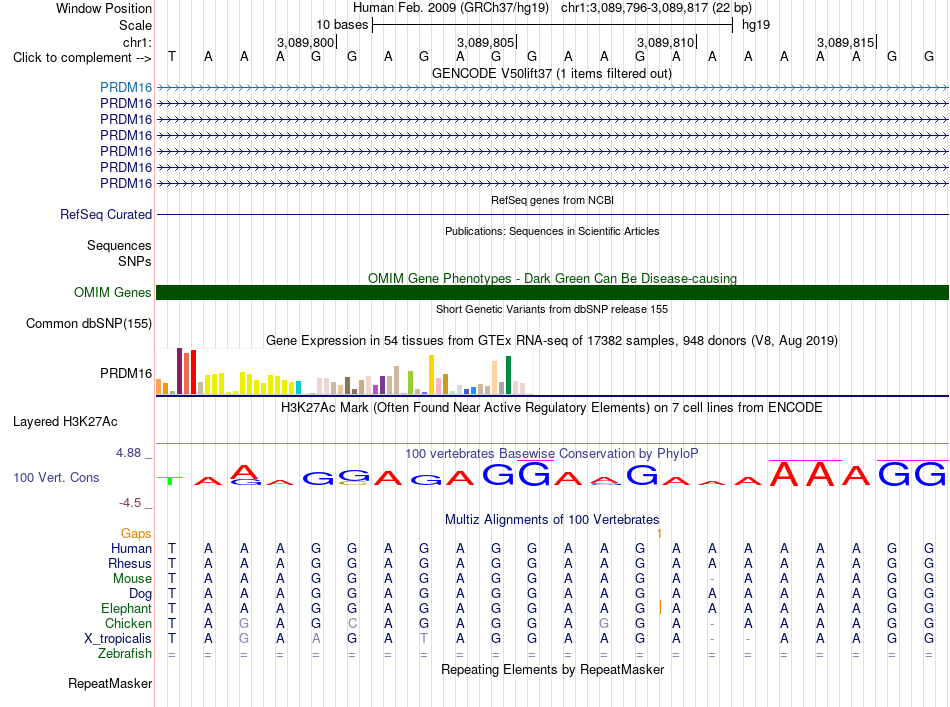
Task: Select the light-blue PRDM16 transcript label
Action: (126, 87)
